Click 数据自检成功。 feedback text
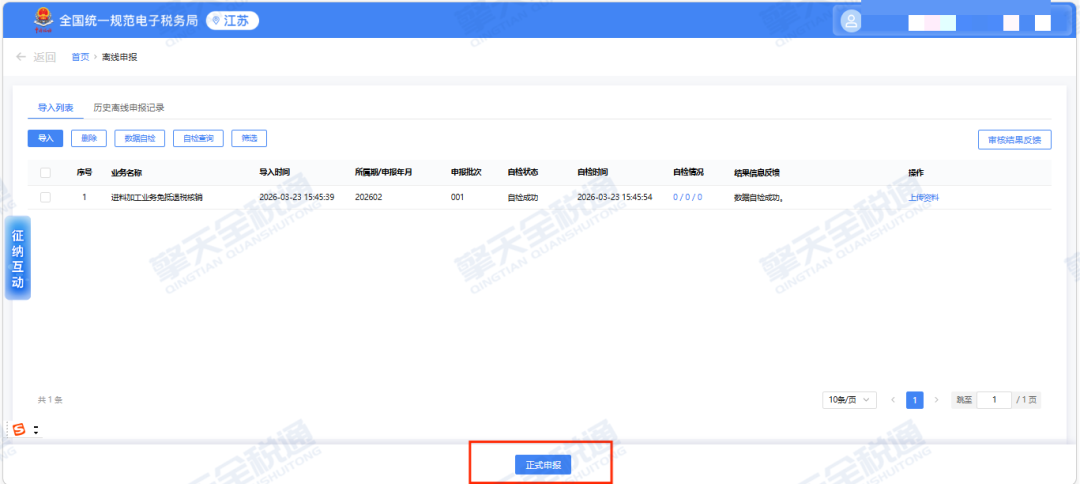This screenshot has height=484, width=1080. point(759,197)
